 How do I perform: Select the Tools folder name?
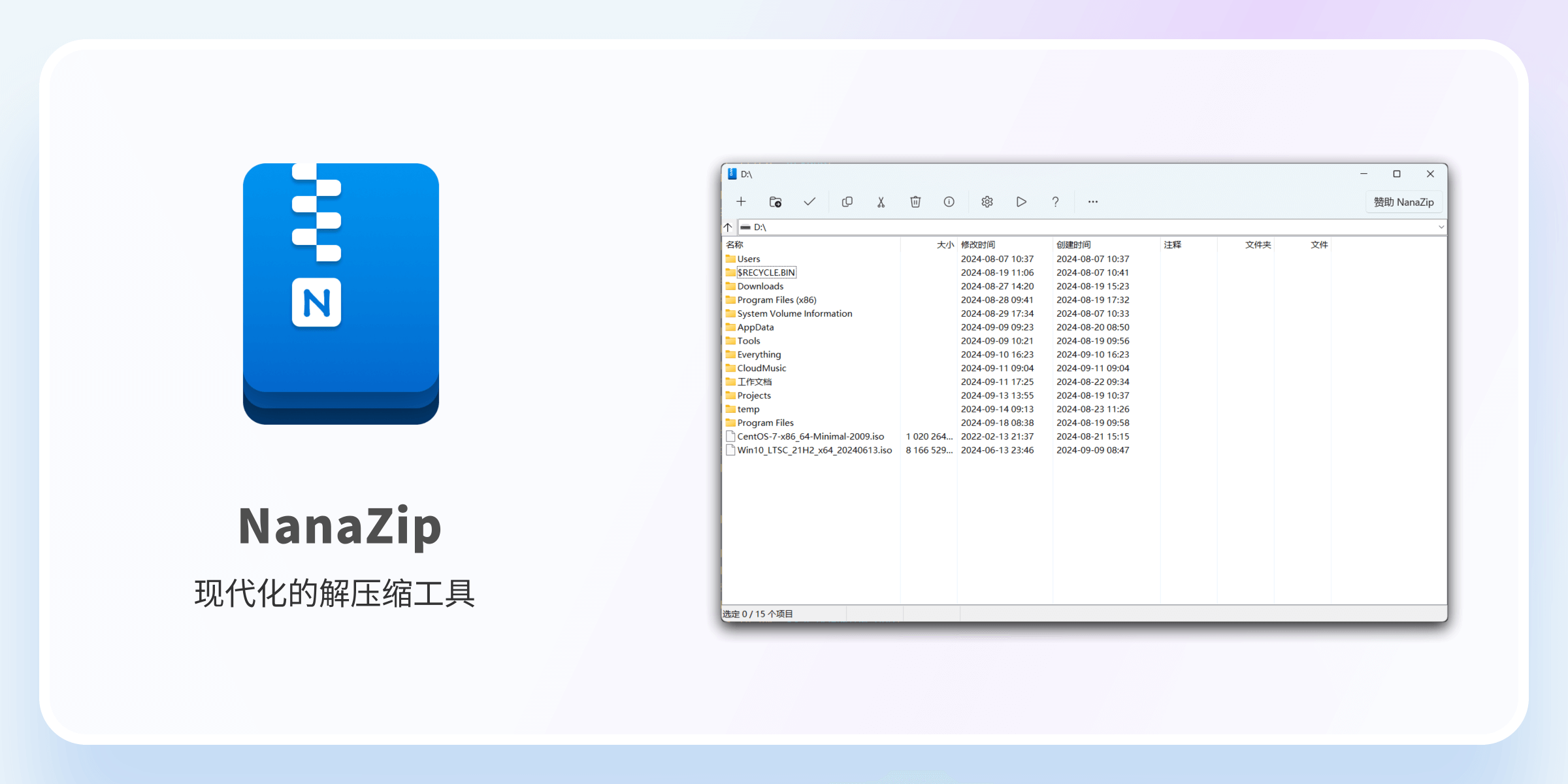(x=749, y=341)
